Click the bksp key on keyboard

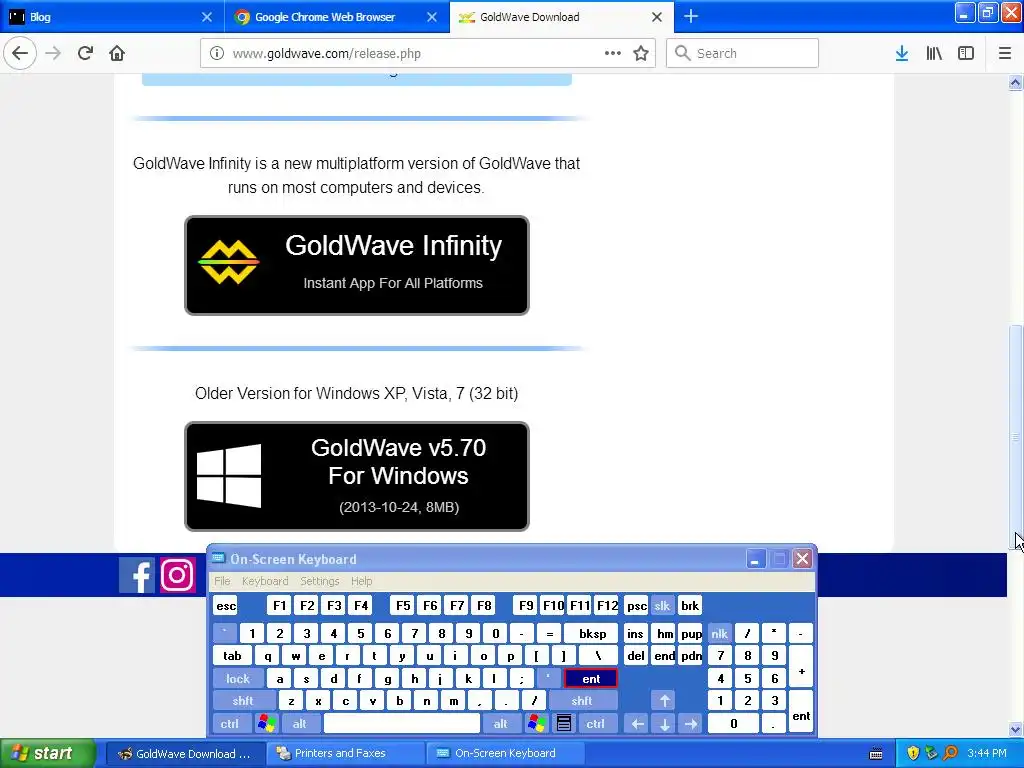click(x=592, y=633)
